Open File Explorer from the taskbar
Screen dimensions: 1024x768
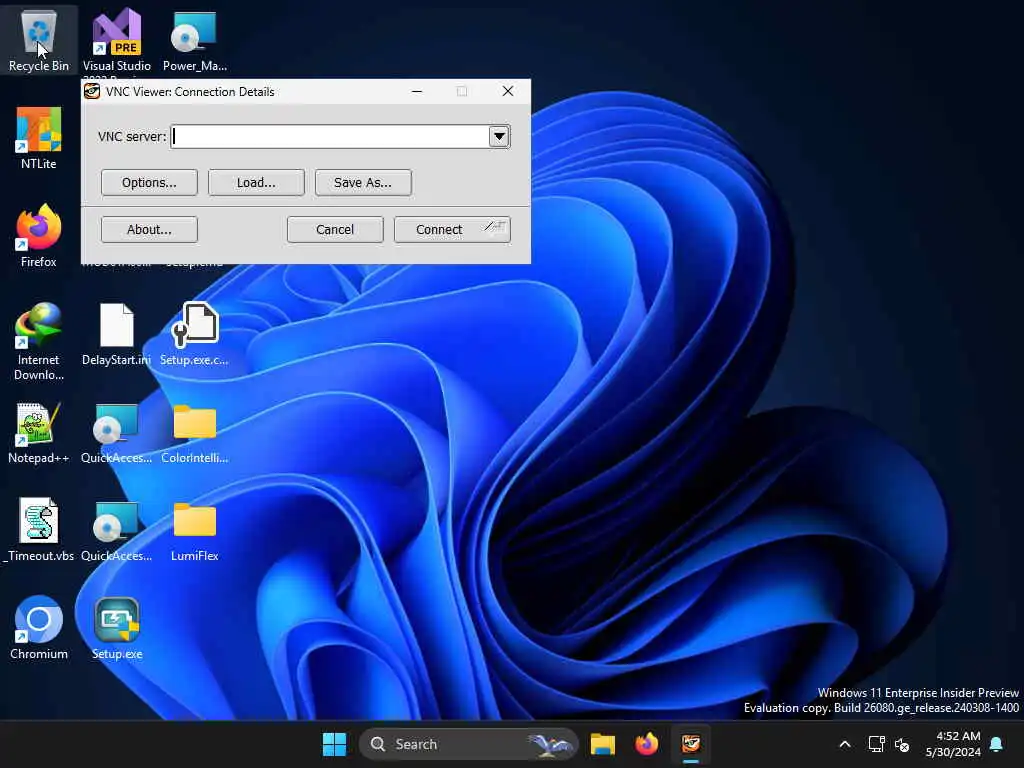(603, 744)
